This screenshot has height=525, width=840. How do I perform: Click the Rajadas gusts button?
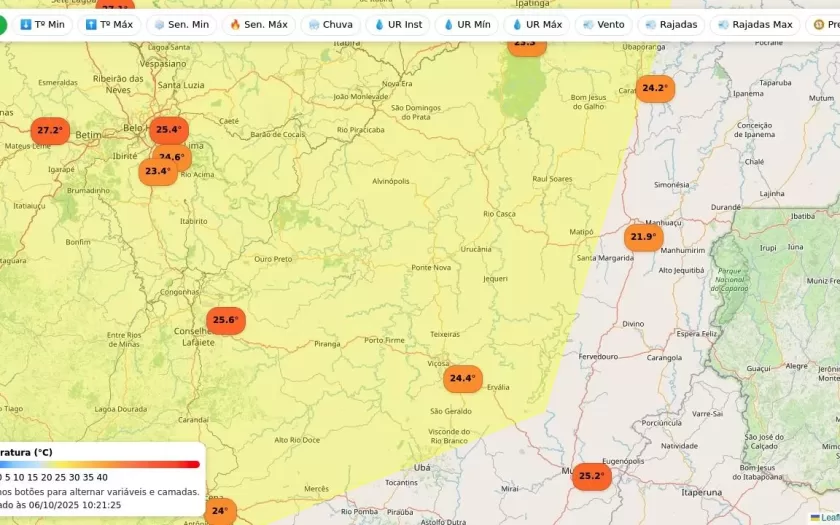tap(671, 25)
